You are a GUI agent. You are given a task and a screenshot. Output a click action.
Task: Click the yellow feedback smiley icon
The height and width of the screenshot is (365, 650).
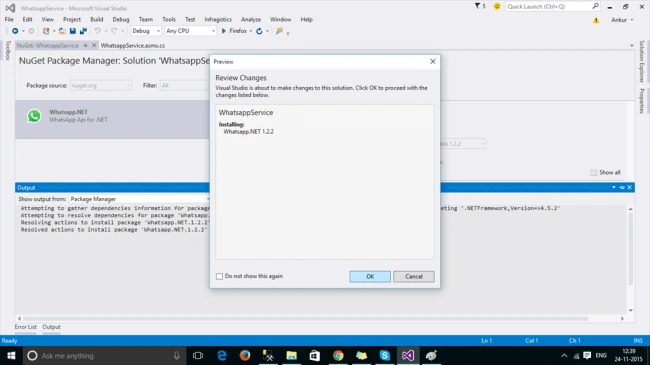pyautogui.click(x=497, y=6)
